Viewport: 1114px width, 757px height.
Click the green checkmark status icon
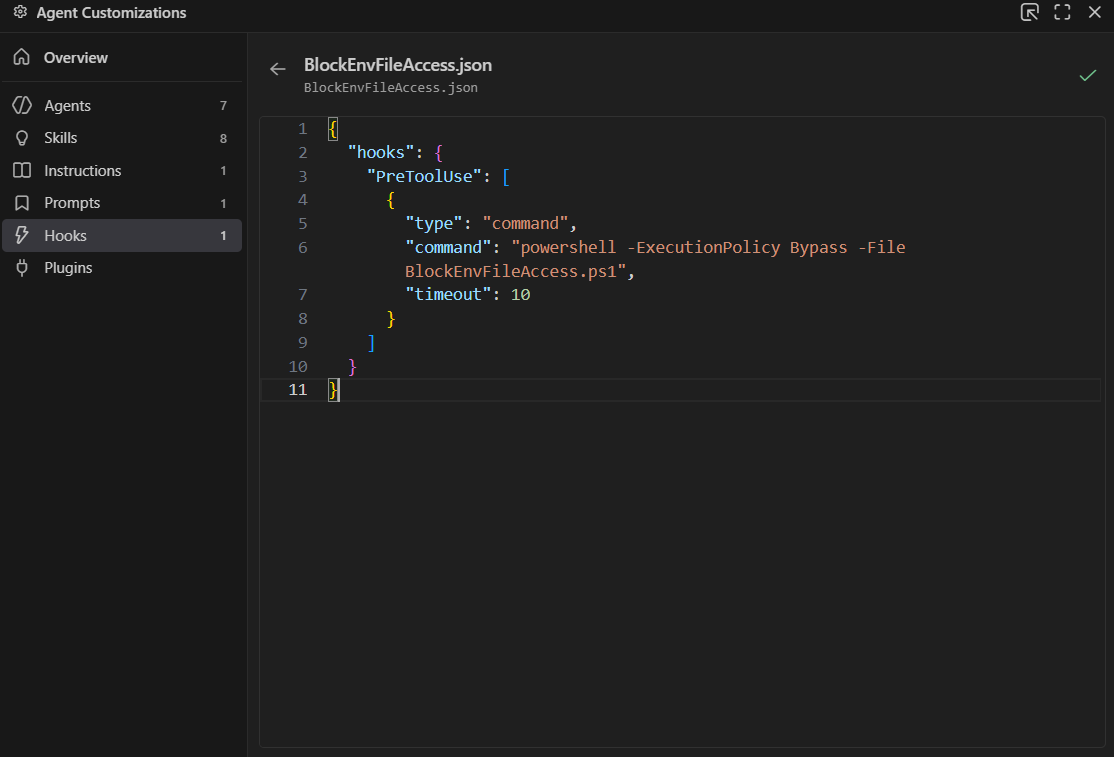1088,75
